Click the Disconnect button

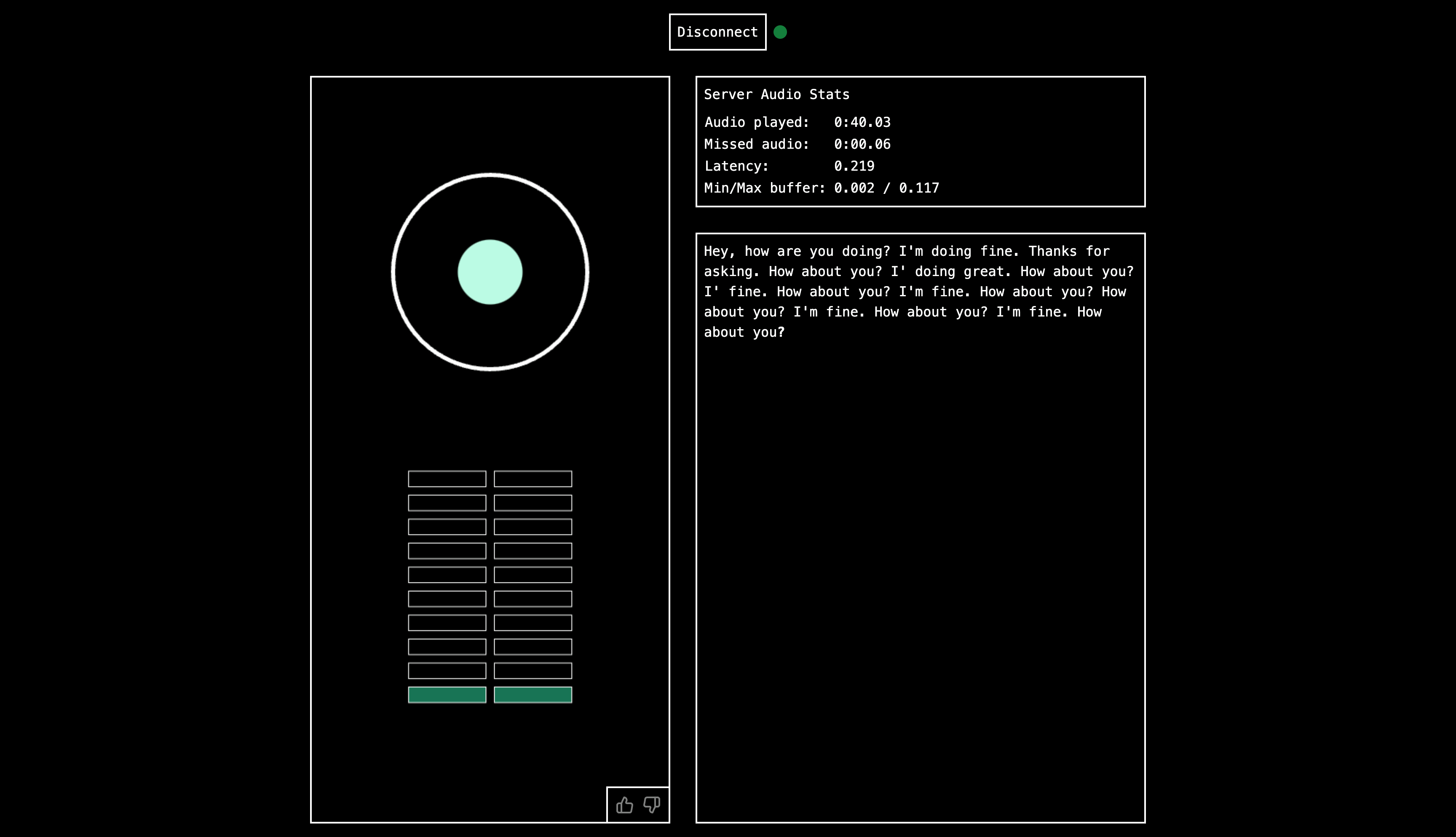[717, 32]
